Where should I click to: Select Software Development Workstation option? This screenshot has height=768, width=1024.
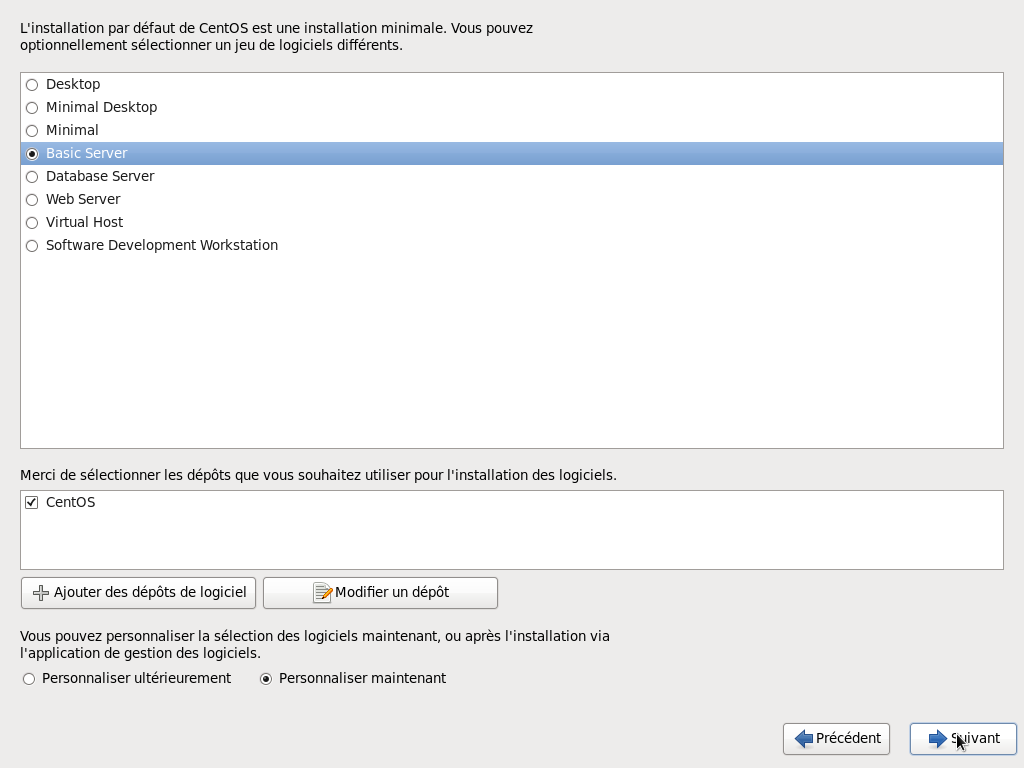point(32,246)
